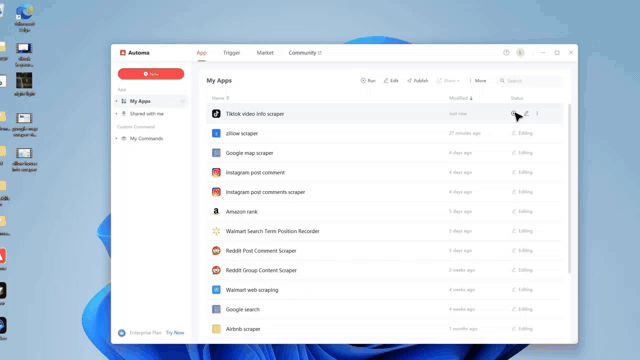Switch to the App tab
Image resolution: width=640 pixels, height=360 pixels.
pyautogui.click(x=202, y=53)
